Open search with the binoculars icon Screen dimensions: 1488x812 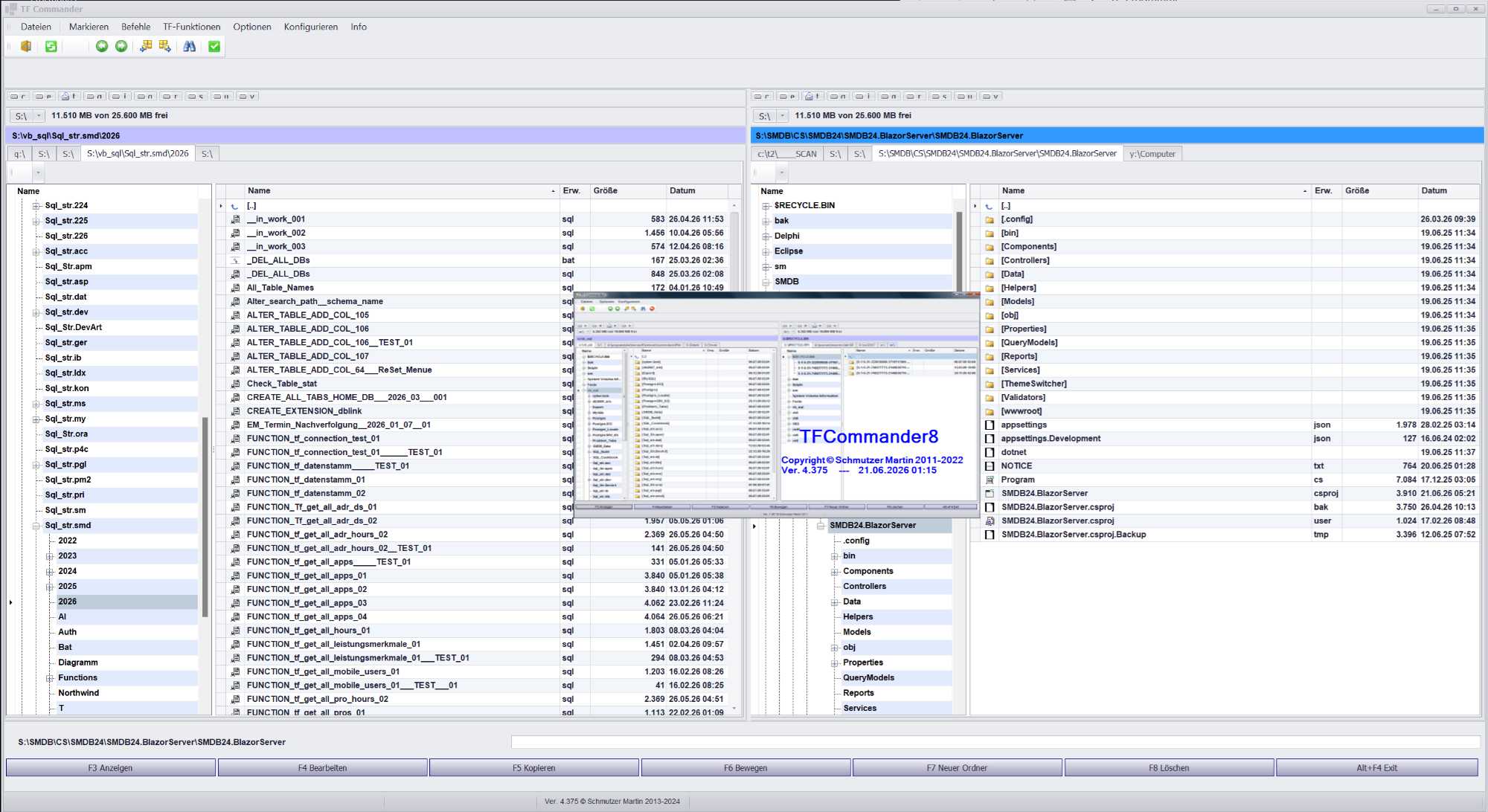[x=190, y=46]
